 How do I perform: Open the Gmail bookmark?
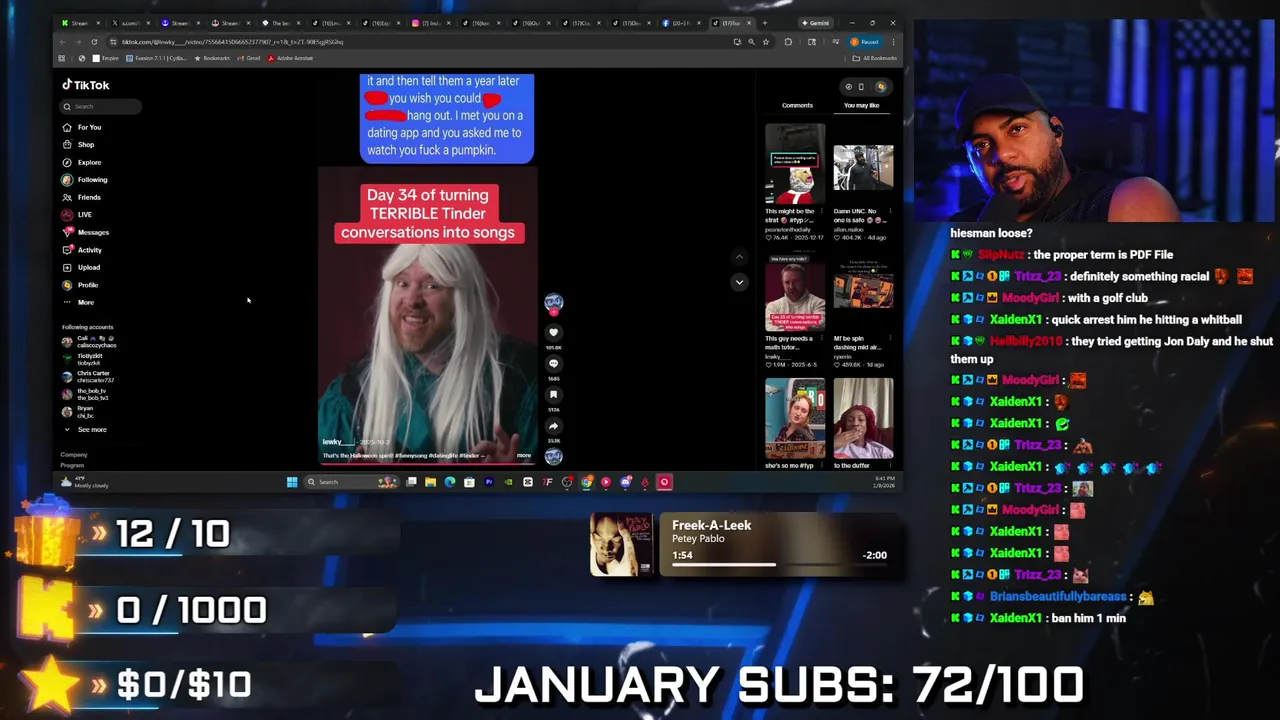(x=250, y=58)
